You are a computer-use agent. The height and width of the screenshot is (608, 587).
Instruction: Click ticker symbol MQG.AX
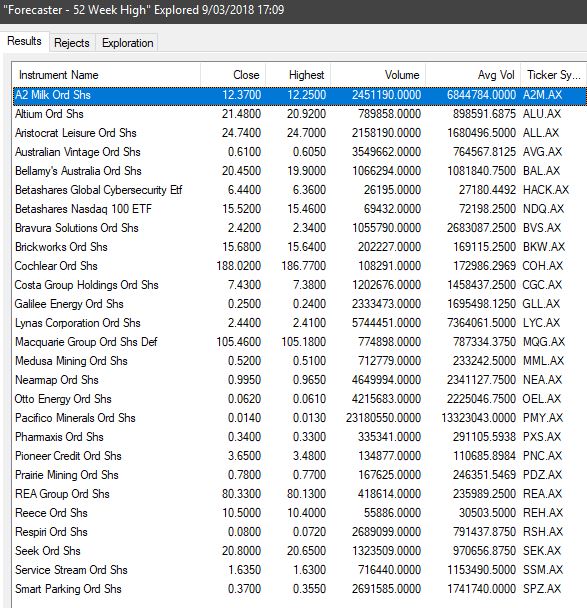(x=544, y=342)
